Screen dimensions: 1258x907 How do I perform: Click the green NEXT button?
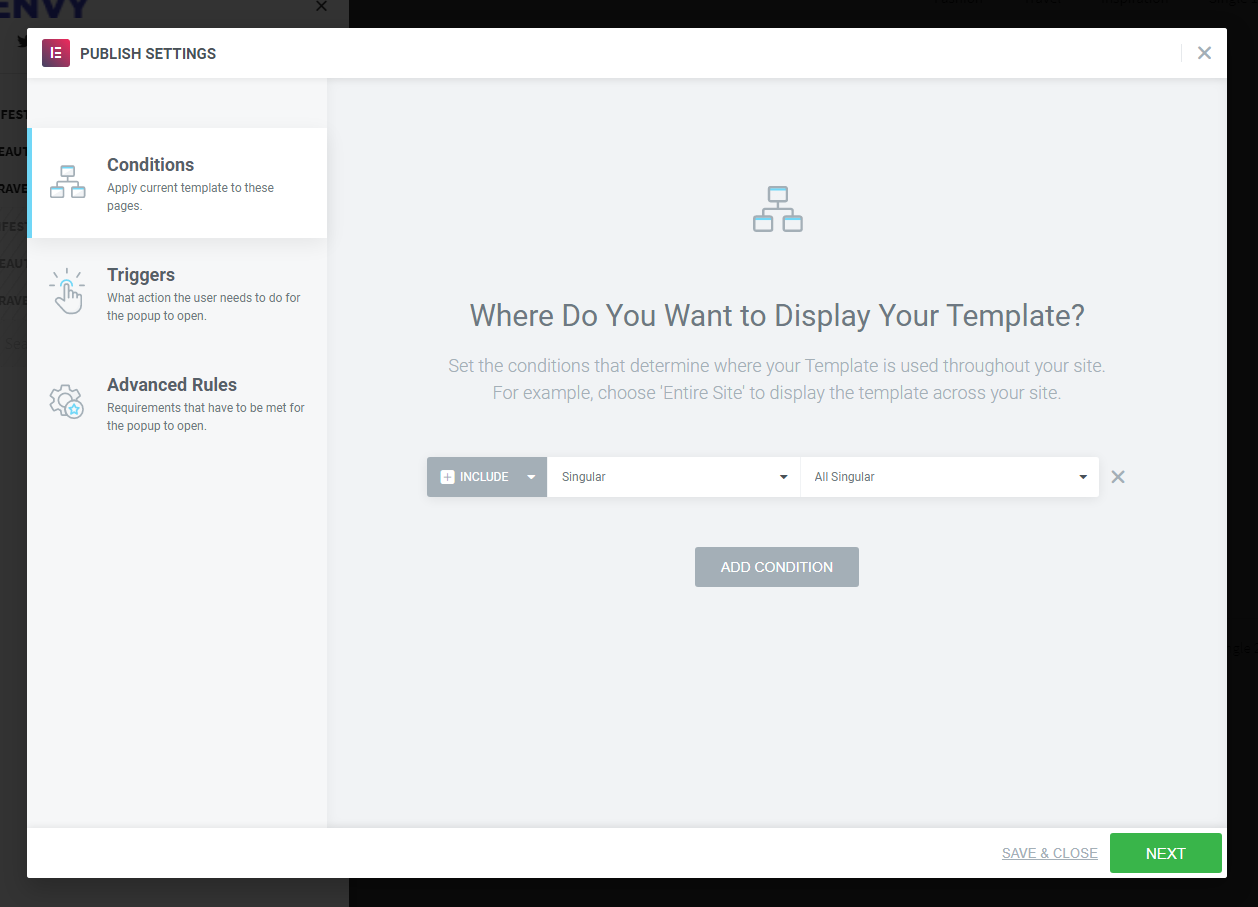[x=1165, y=853]
